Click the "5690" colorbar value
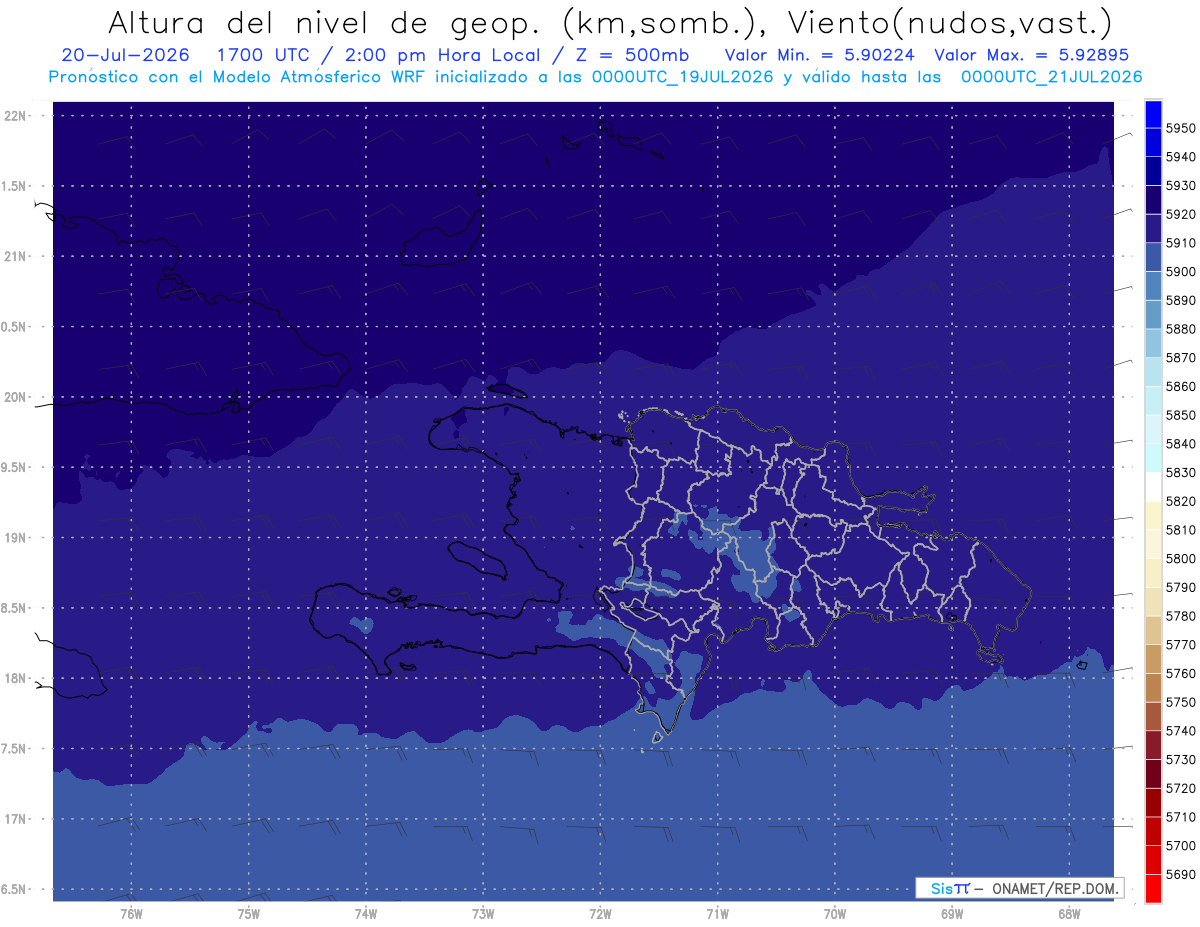The image size is (1200, 927). [1181, 874]
